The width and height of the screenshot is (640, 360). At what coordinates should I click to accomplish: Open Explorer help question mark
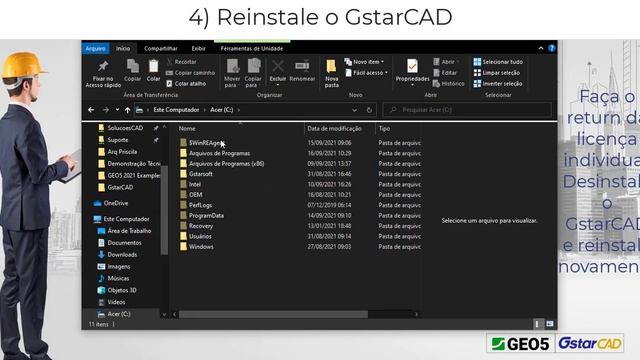551,48
